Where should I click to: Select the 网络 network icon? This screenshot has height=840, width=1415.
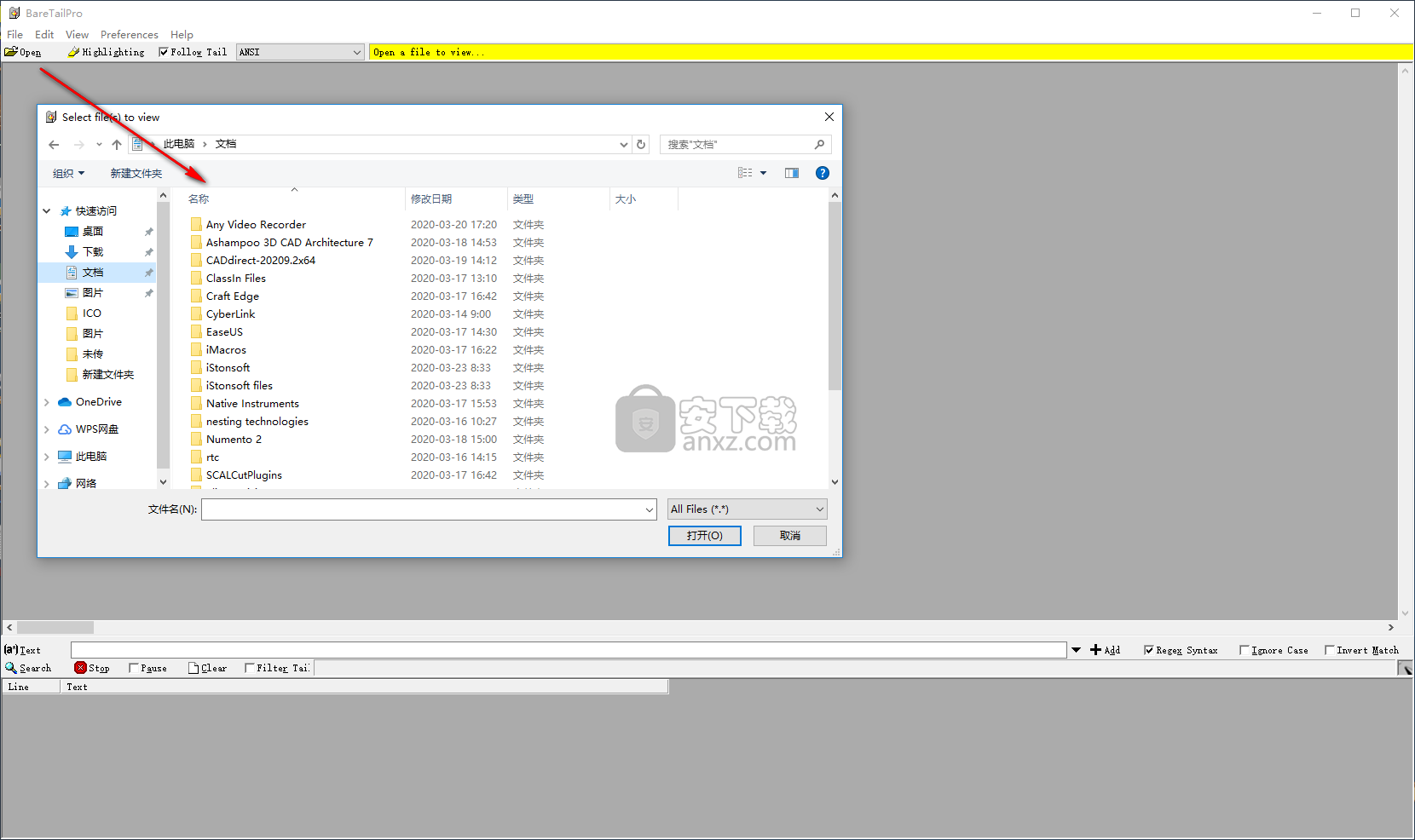click(65, 483)
